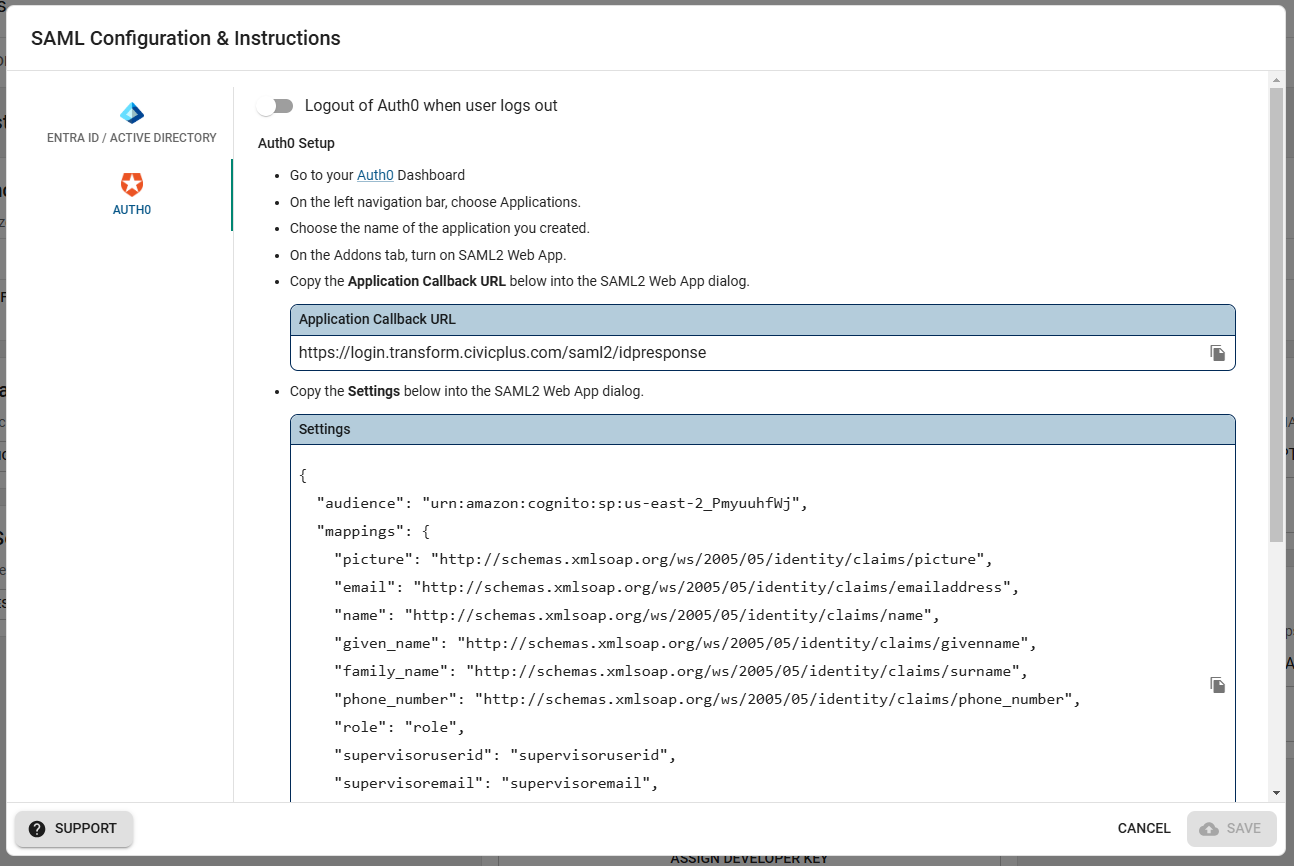Click the Entra ID diamond logo icon
The height and width of the screenshot is (866, 1294).
[x=132, y=113]
